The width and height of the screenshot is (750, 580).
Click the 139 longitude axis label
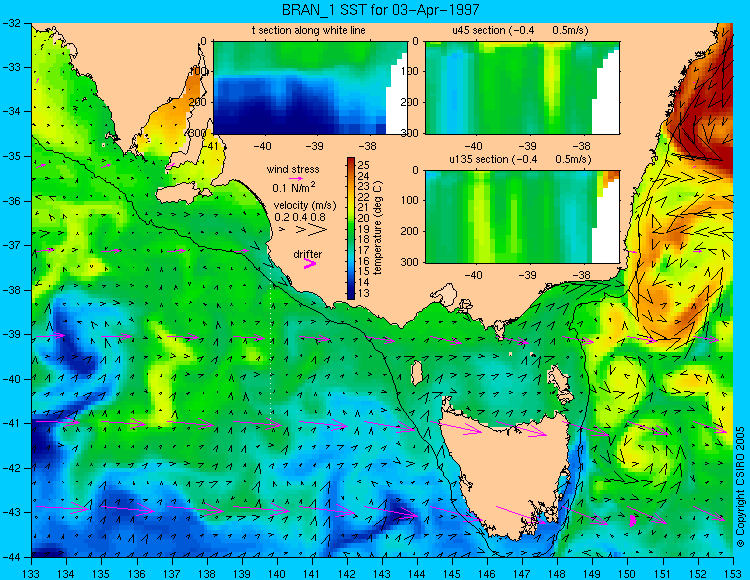[242, 574]
